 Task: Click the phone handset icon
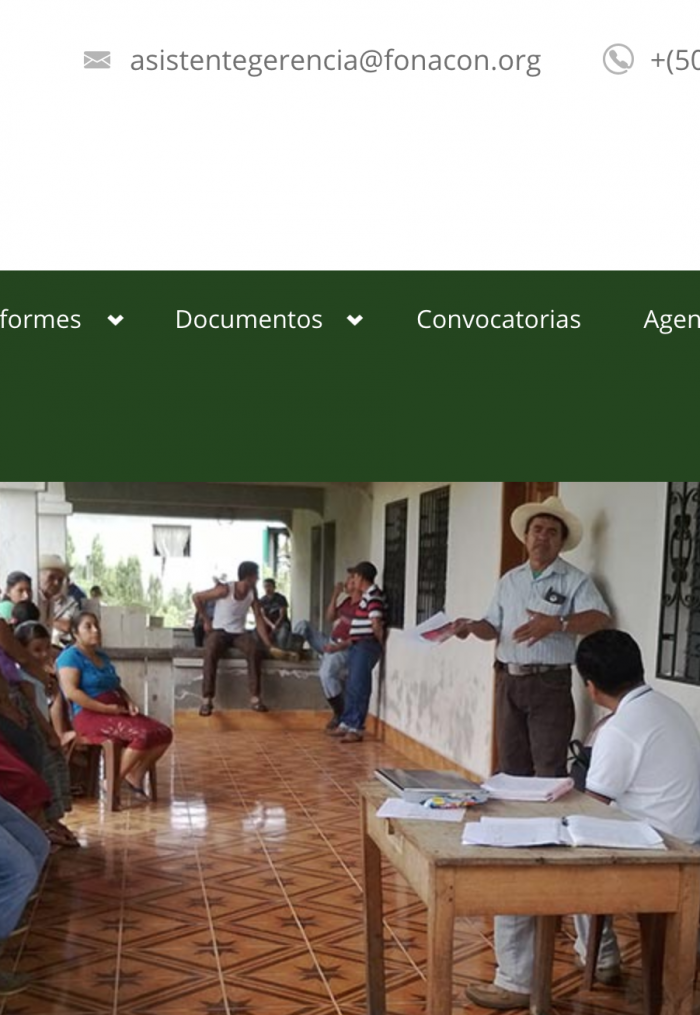click(618, 60)
